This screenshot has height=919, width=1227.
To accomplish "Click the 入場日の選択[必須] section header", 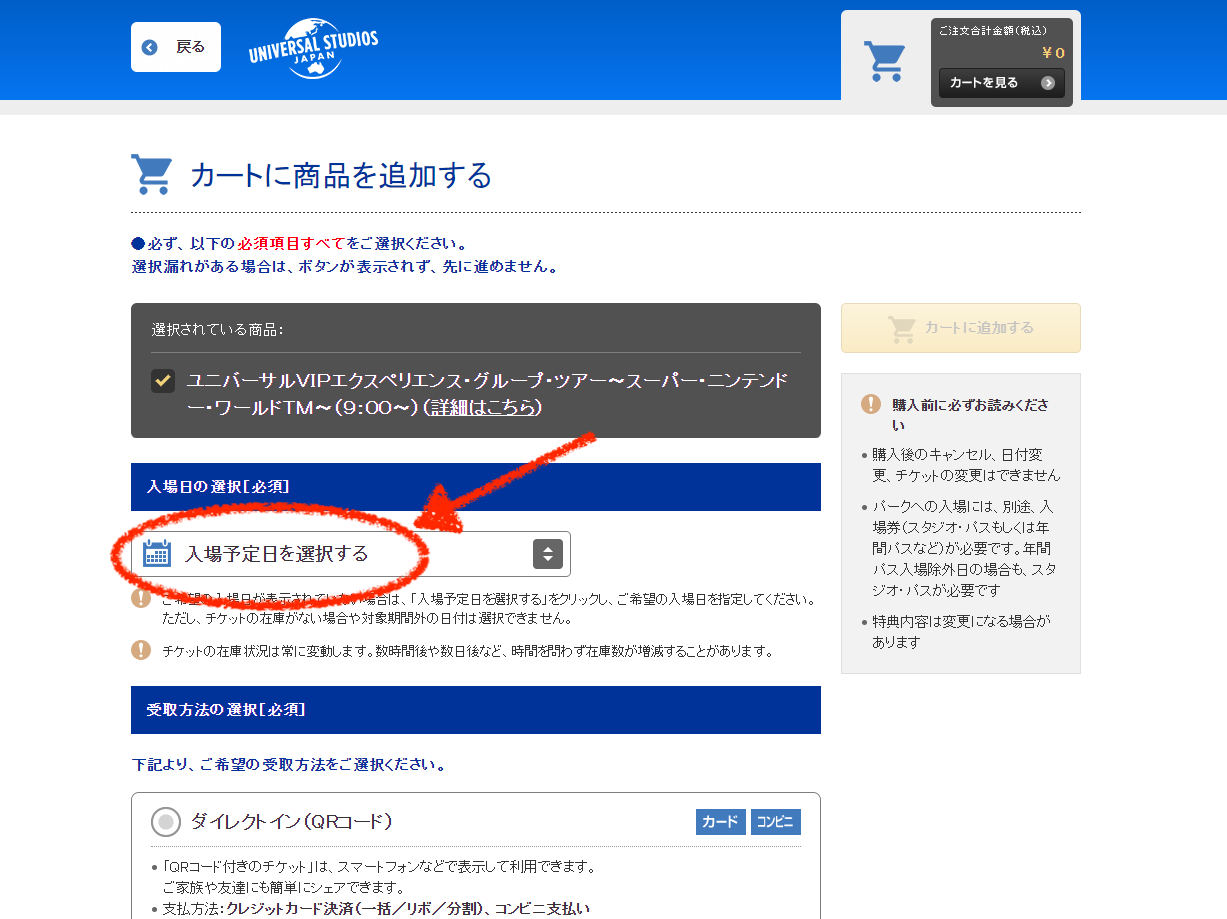I will pyautogui.click(x=476, y=487).
